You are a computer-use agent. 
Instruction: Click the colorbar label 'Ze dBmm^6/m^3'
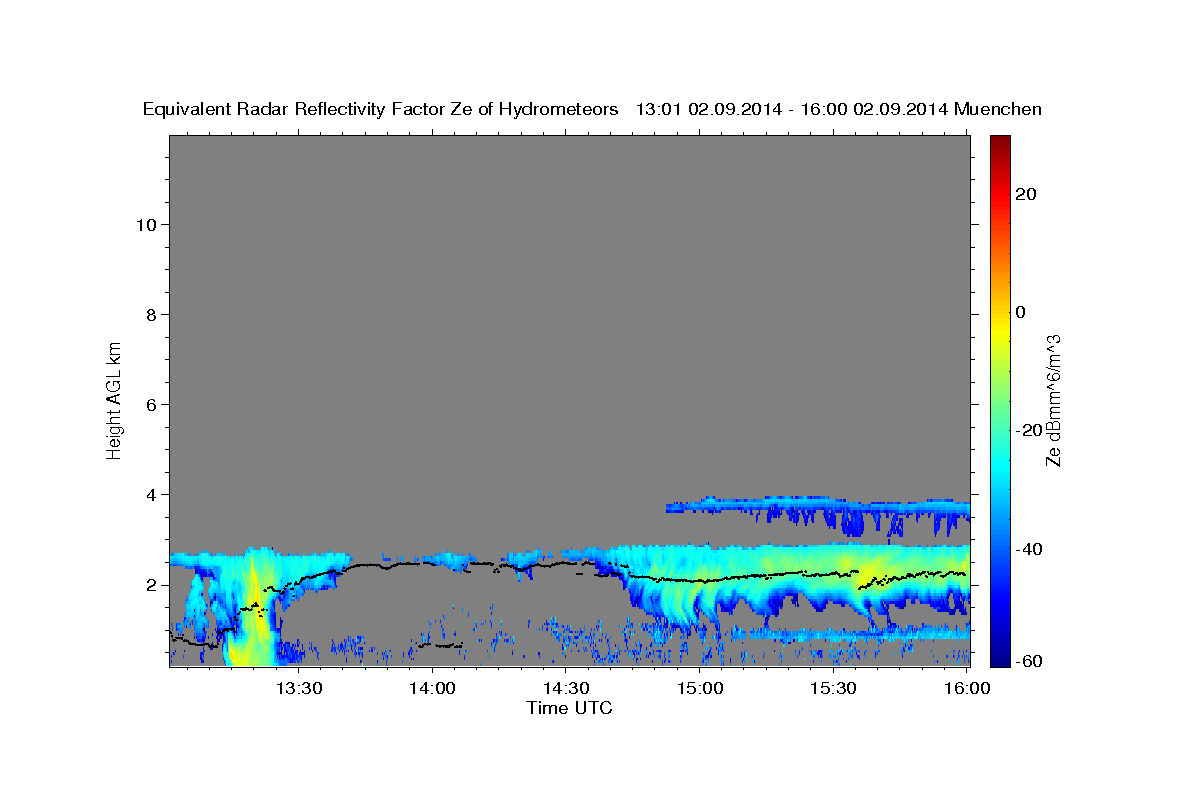pyautogui.click(x=1052, y=400)
